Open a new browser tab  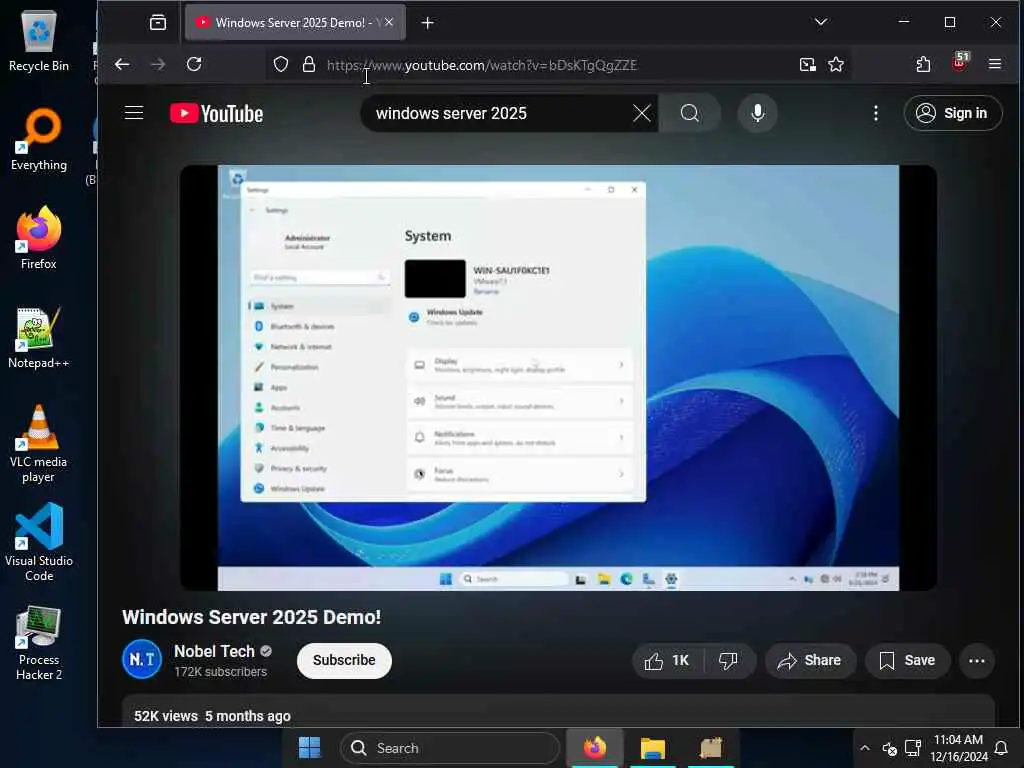click(428, 23)
